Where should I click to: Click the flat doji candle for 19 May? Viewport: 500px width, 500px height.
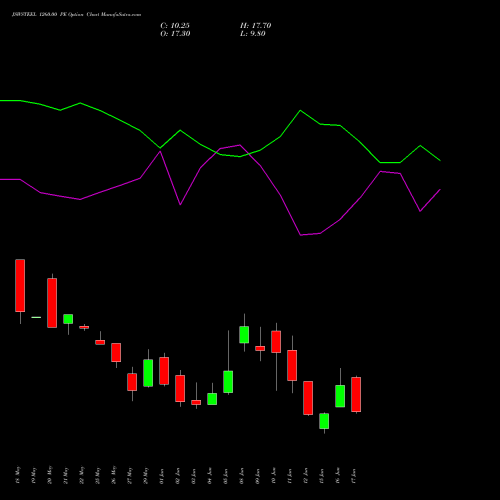tap(36, 317)
